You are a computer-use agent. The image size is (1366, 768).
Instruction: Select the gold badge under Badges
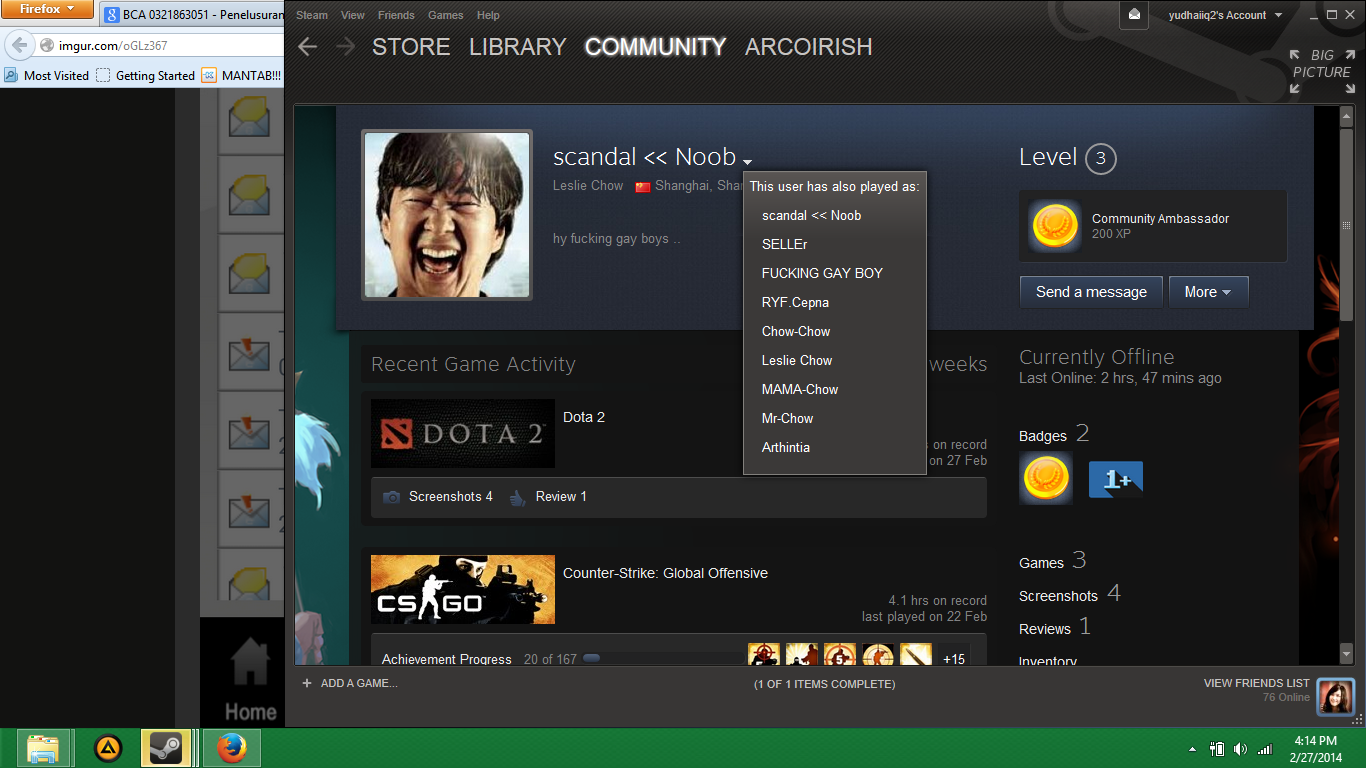[1046, 478]
